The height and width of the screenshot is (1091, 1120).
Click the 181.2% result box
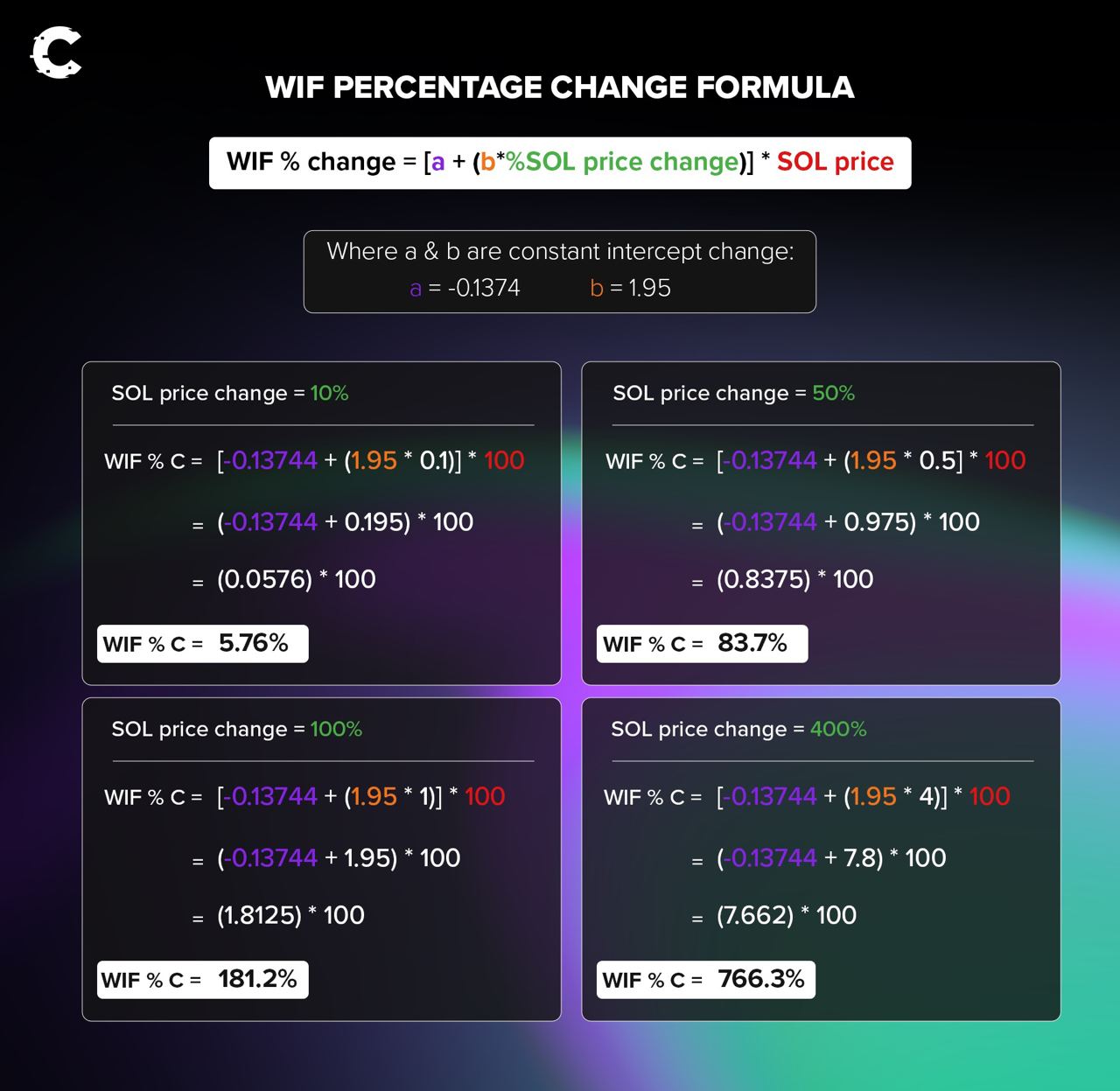tap(203, 980)
